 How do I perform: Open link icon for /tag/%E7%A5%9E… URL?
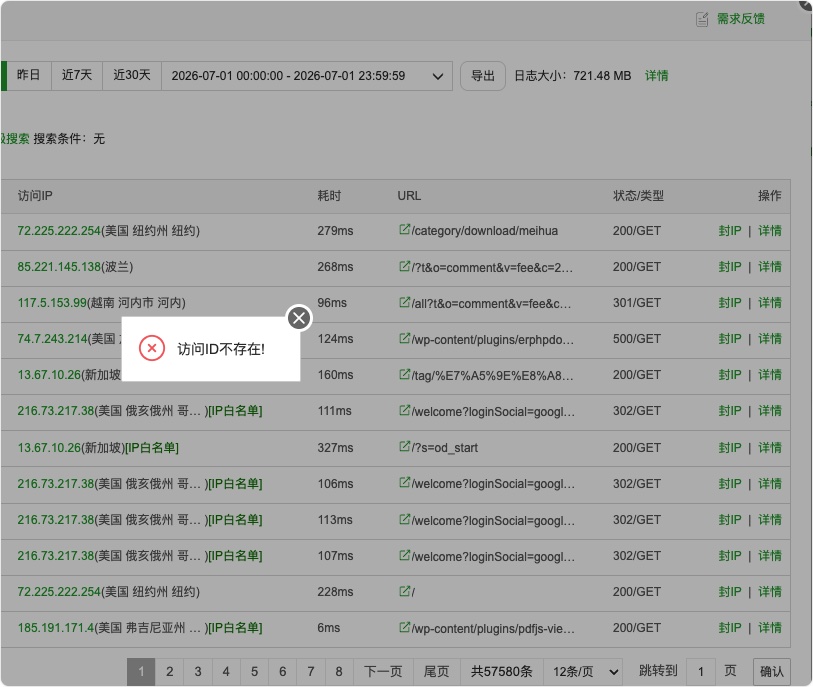(404, 374)
